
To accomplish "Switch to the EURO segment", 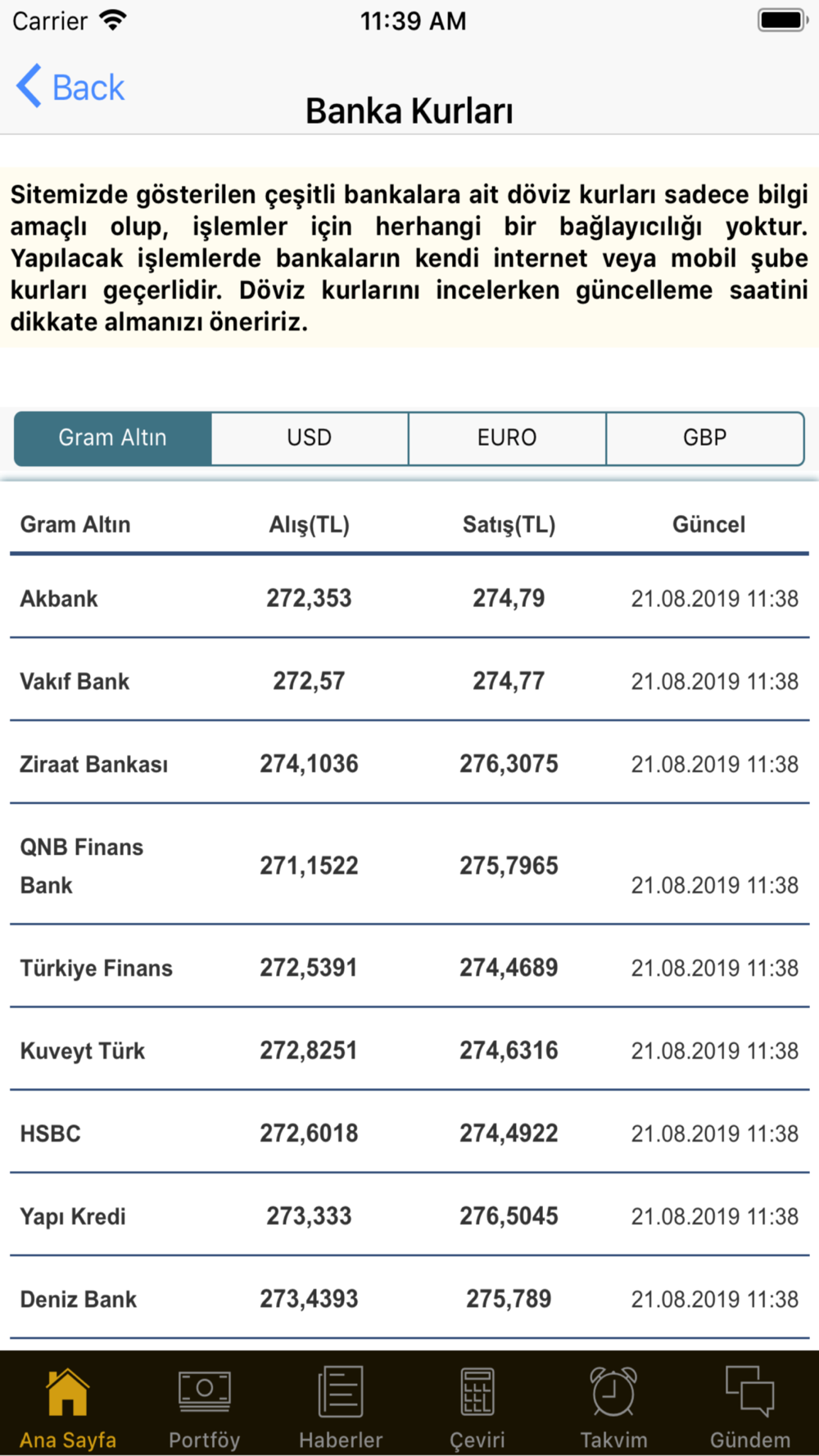I will coord(507,438).
